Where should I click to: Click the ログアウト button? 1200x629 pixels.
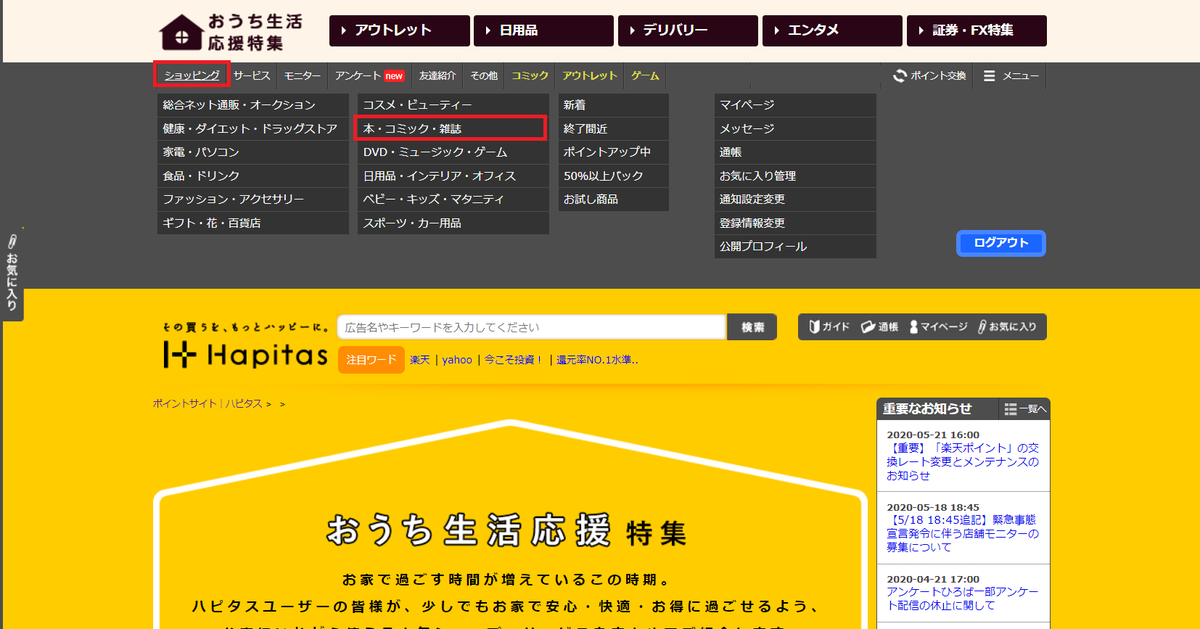coord(1001,243)
